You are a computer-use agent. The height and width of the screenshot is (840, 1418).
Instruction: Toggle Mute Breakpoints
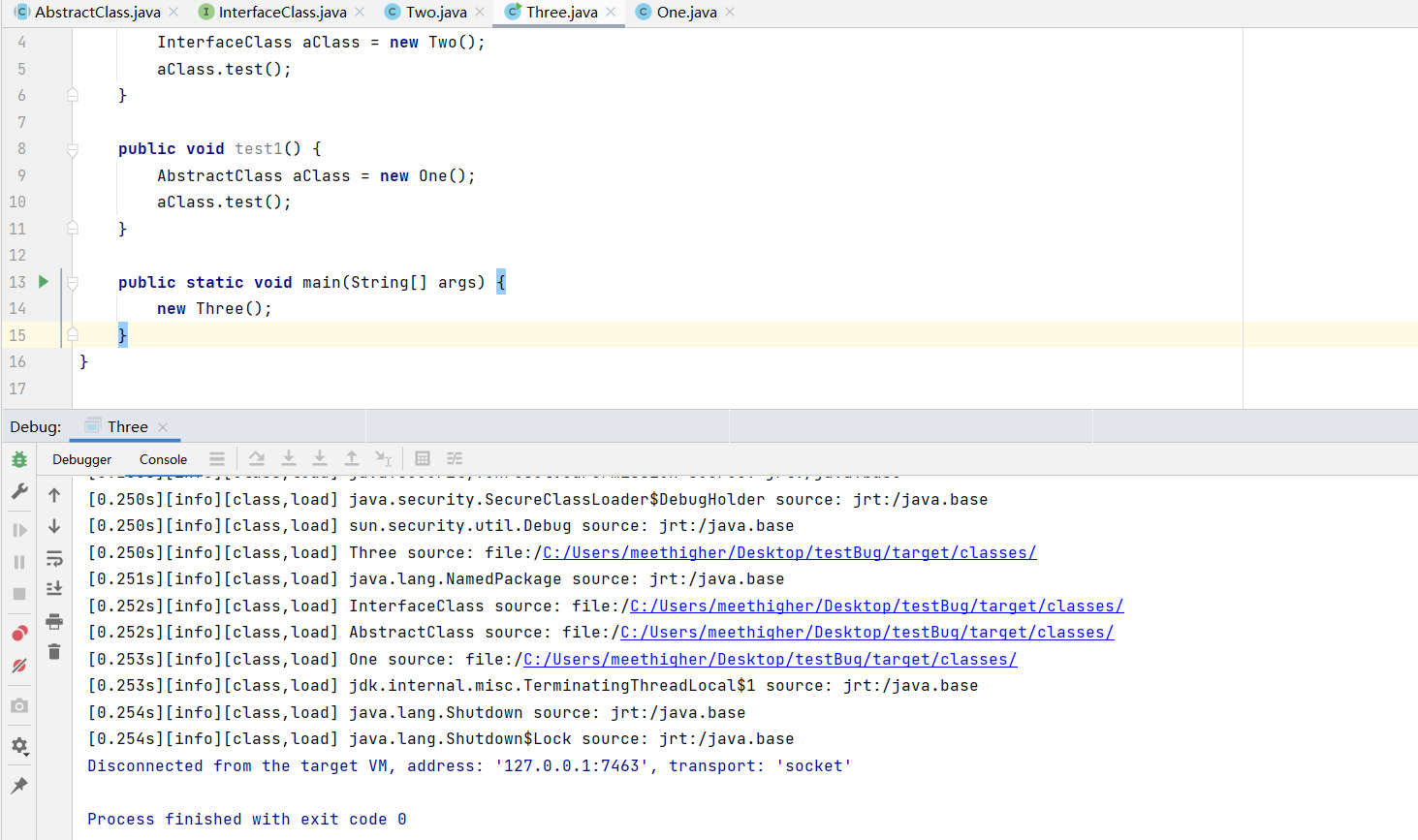click(x=19, y=667)
